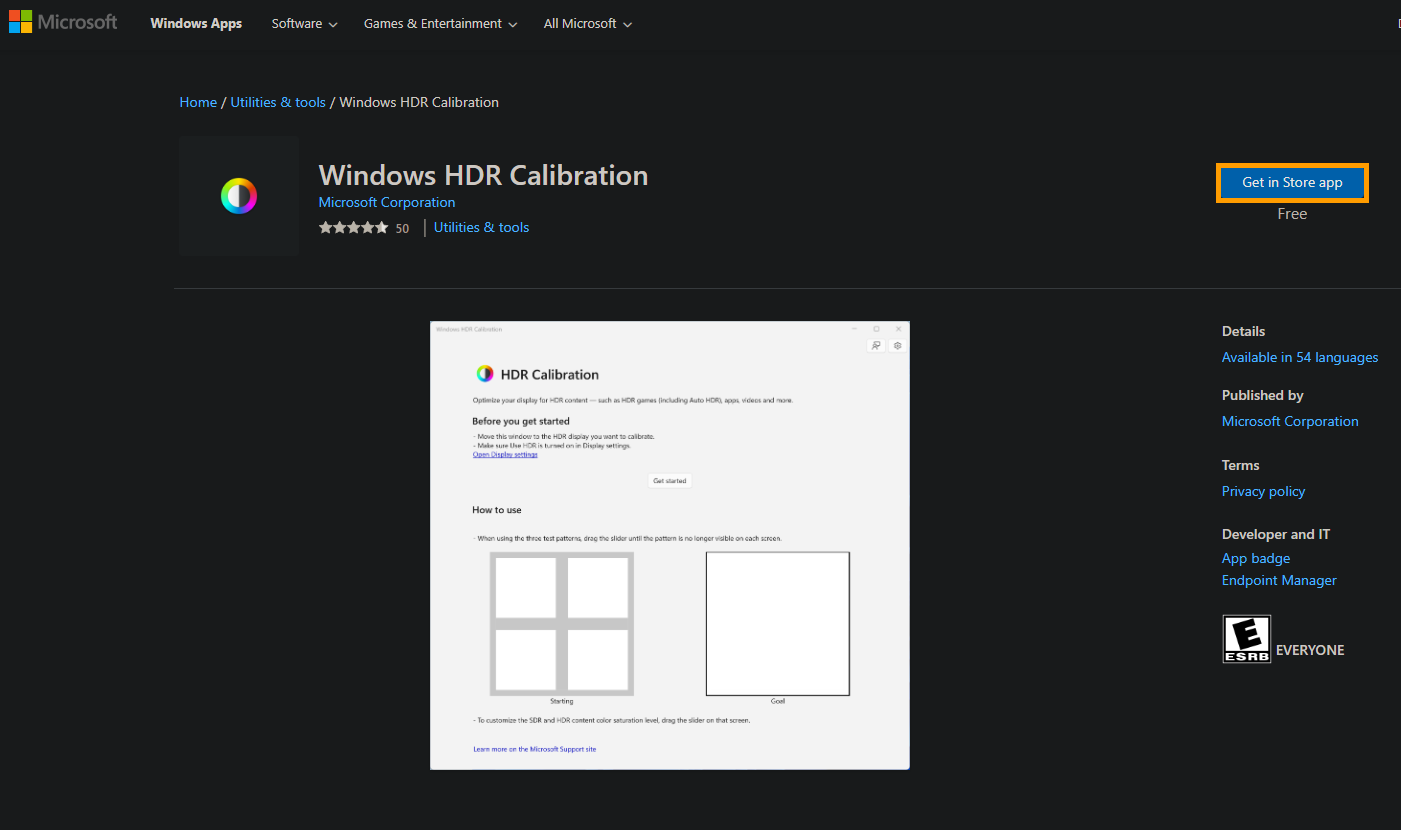
Task: Open the HDR Calibration app screenshot
Action: [x=670, y=545]
